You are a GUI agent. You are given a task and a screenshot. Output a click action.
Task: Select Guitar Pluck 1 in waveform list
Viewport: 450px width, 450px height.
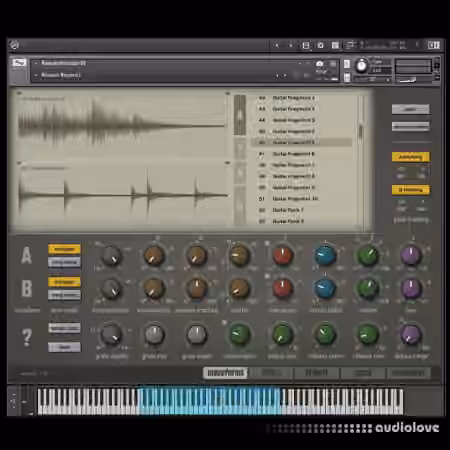301,210
